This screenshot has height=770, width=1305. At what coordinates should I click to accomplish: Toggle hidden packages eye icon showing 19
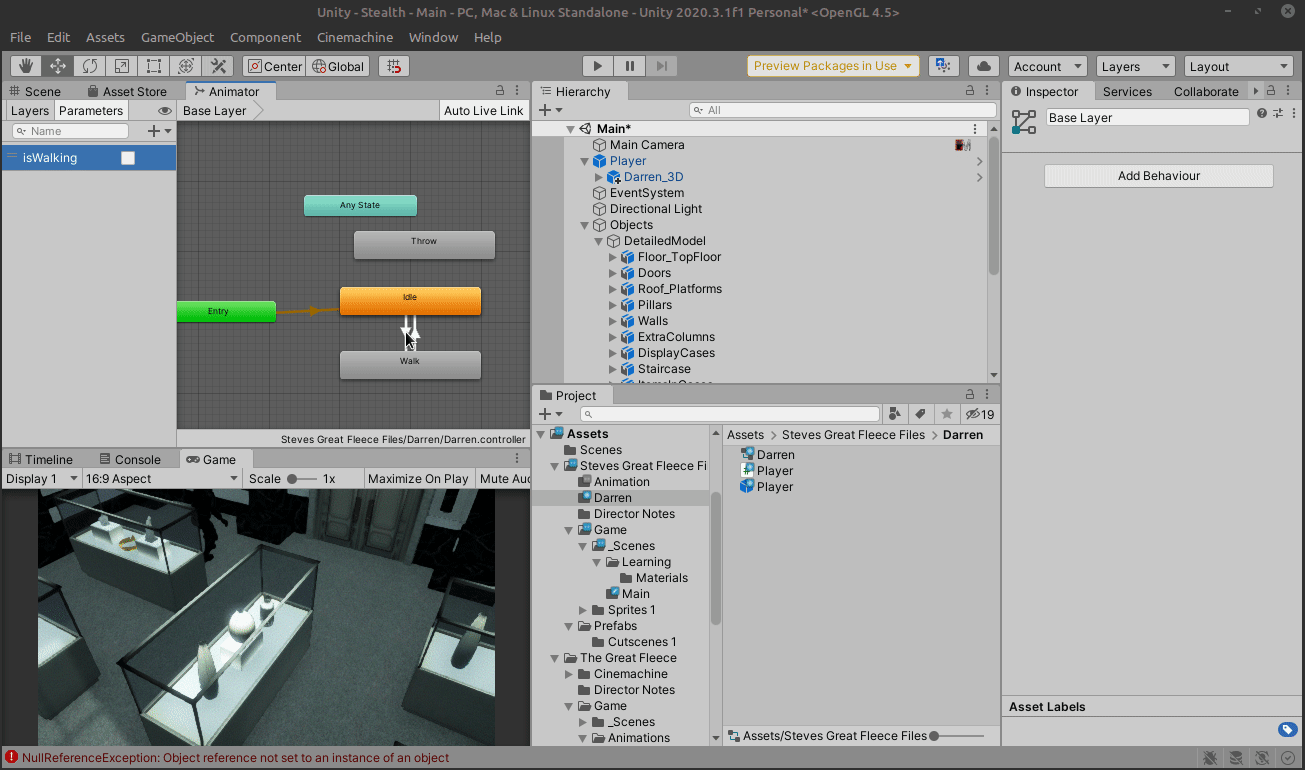coord(979,414)
